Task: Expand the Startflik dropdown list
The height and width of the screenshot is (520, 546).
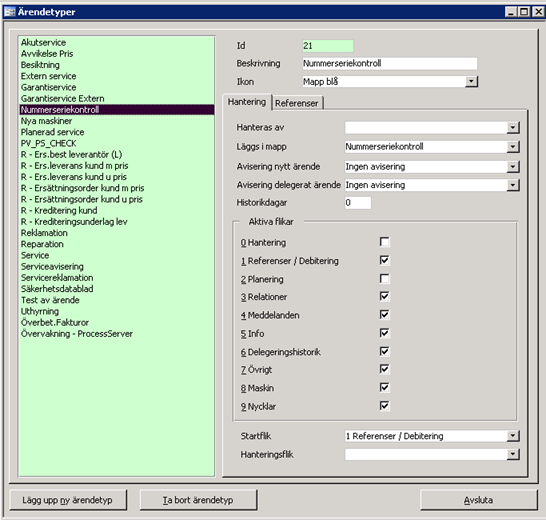Action: (513, 436)
